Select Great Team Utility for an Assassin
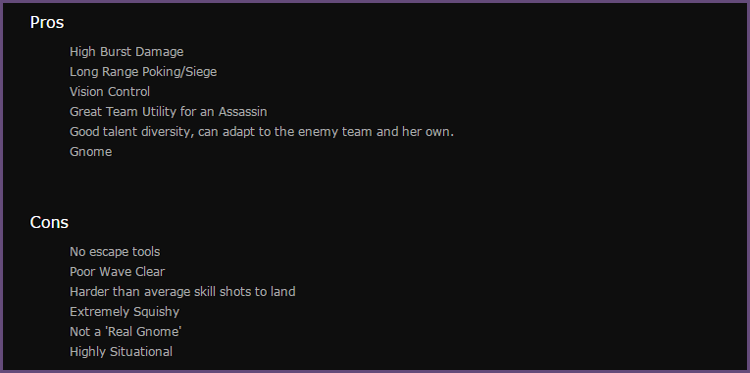This screenshot has width=750, height=373. (168, 112)
